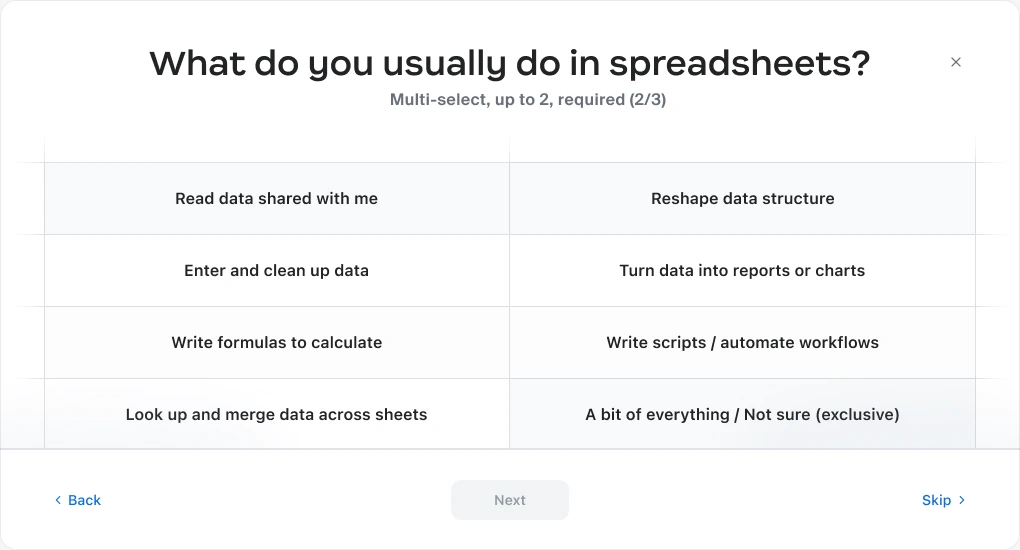Skip this question using the Skip link
The width and height of the screenshot is (1020, 550).
[943, 500]
